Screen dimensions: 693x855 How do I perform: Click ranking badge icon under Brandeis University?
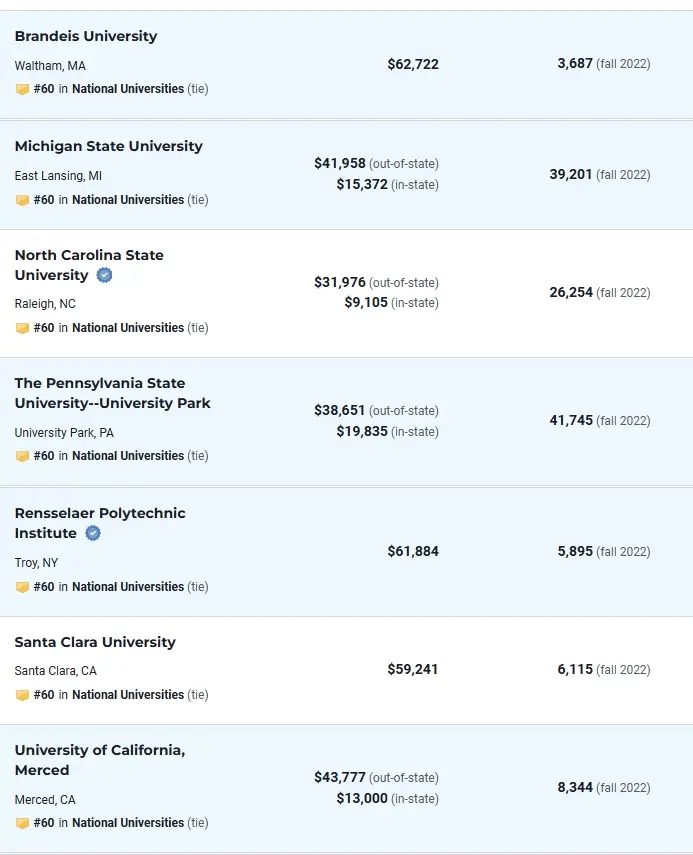pyautogui.click(x=22, y=89)
